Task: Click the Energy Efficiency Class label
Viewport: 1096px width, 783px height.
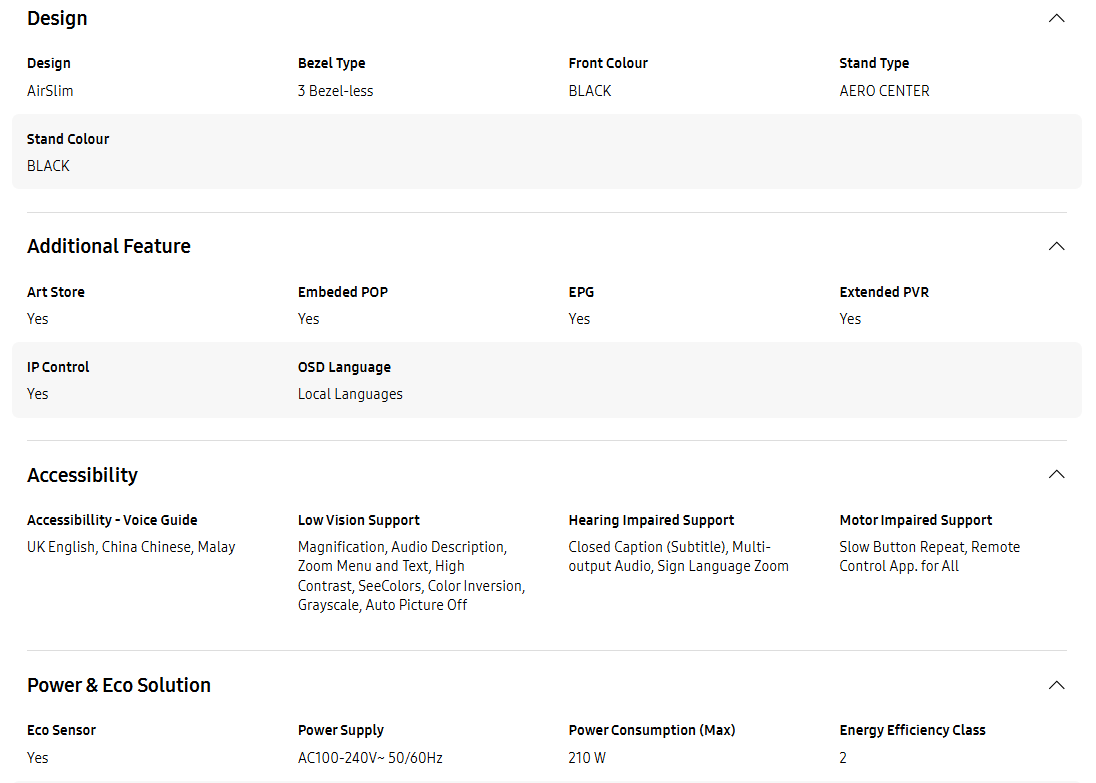Action: tap(912, 731)
